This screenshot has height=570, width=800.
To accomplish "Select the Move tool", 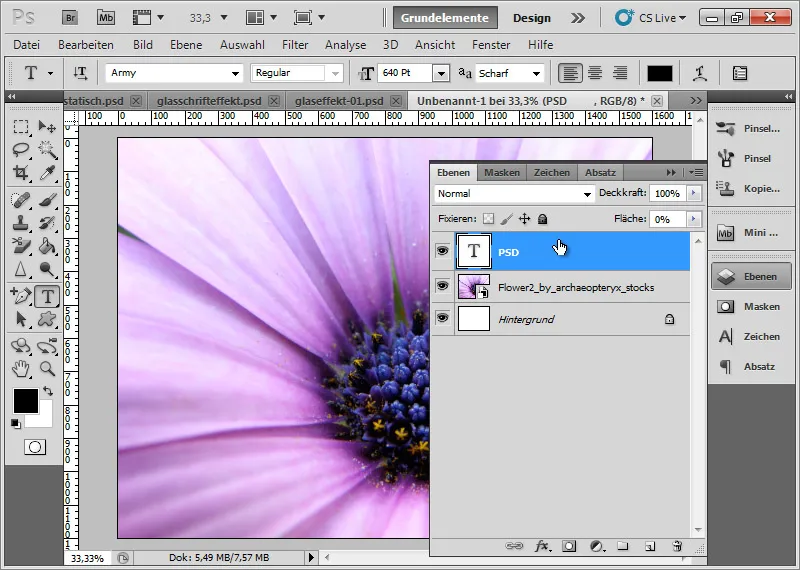I will (x=47, y=127).
